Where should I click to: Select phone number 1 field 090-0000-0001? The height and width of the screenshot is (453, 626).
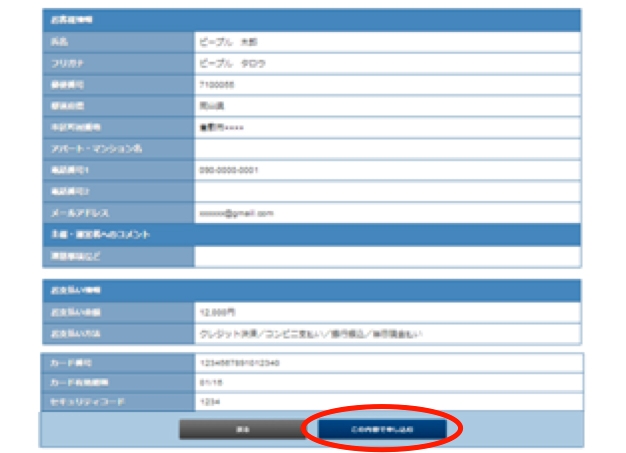pyautogui.click(x=387, y=170)
